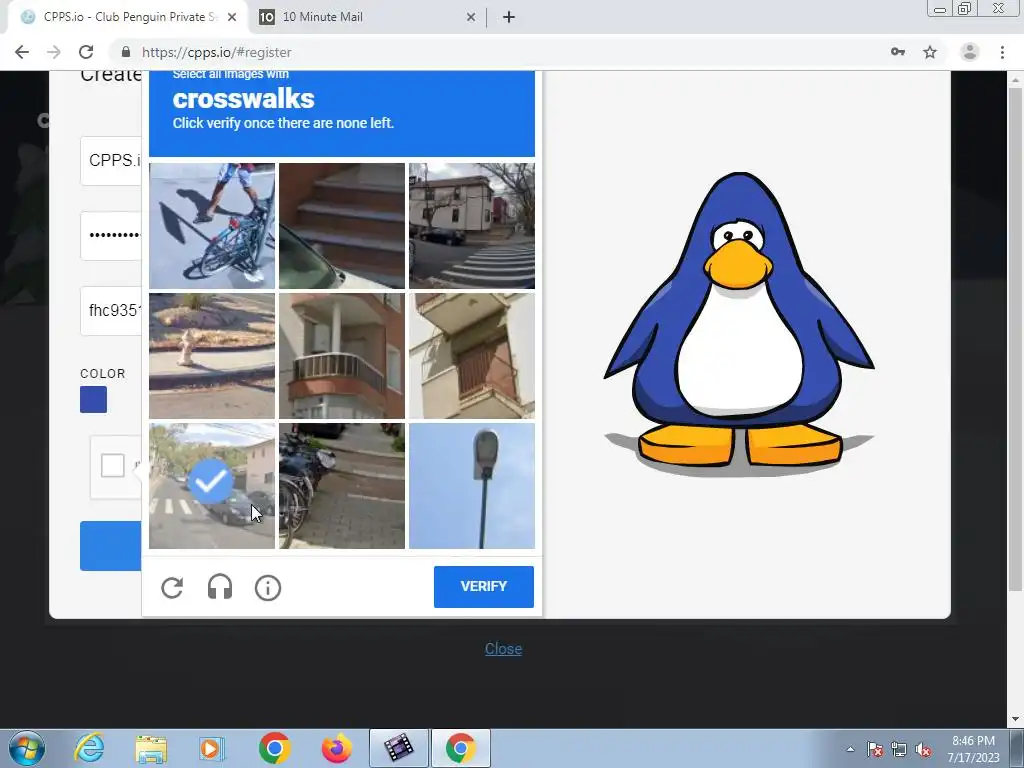
Task: Select the fire hydrant tile
Action: click(x=212, y=356)
